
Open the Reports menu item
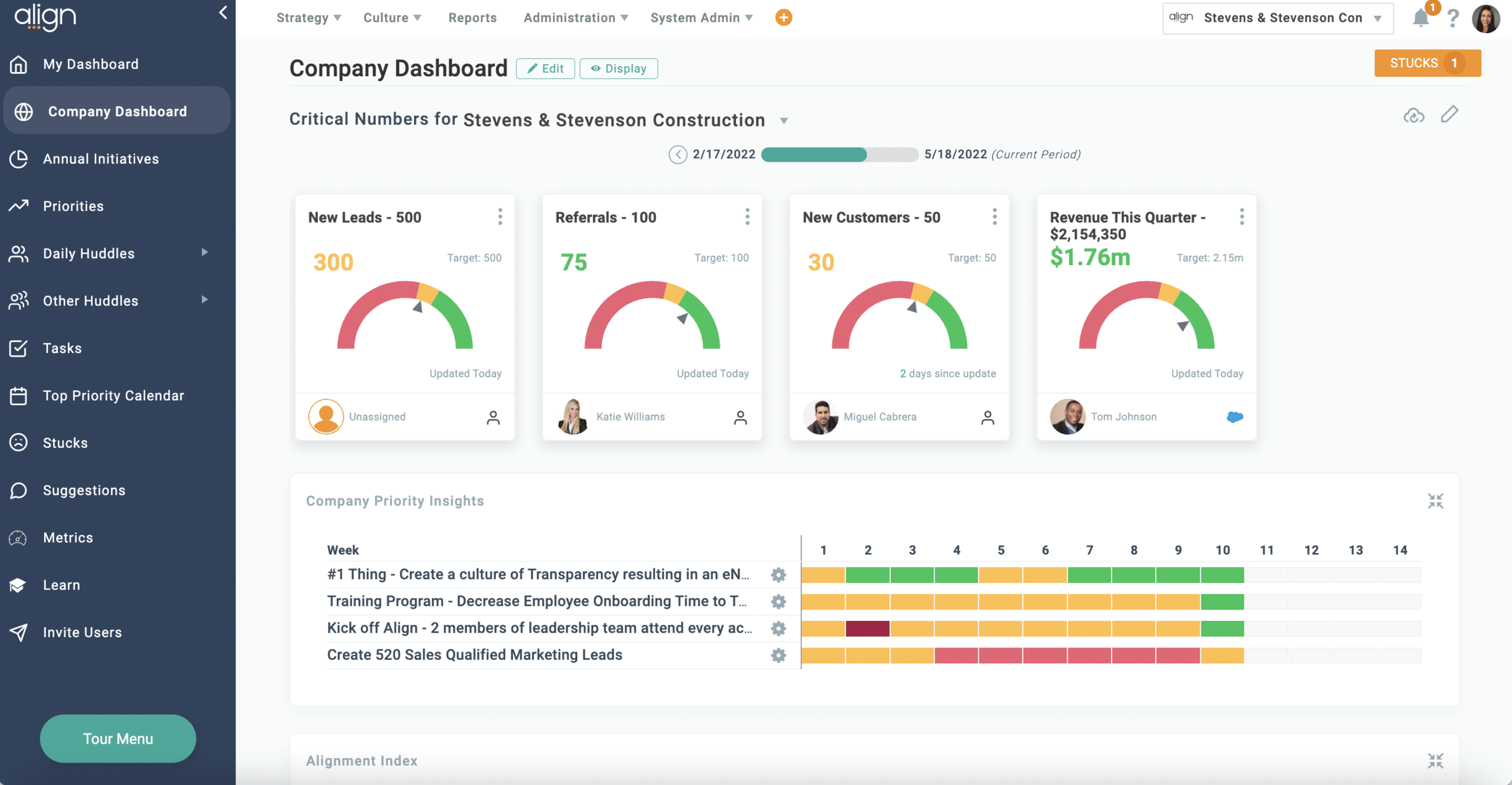coord(472,18)
